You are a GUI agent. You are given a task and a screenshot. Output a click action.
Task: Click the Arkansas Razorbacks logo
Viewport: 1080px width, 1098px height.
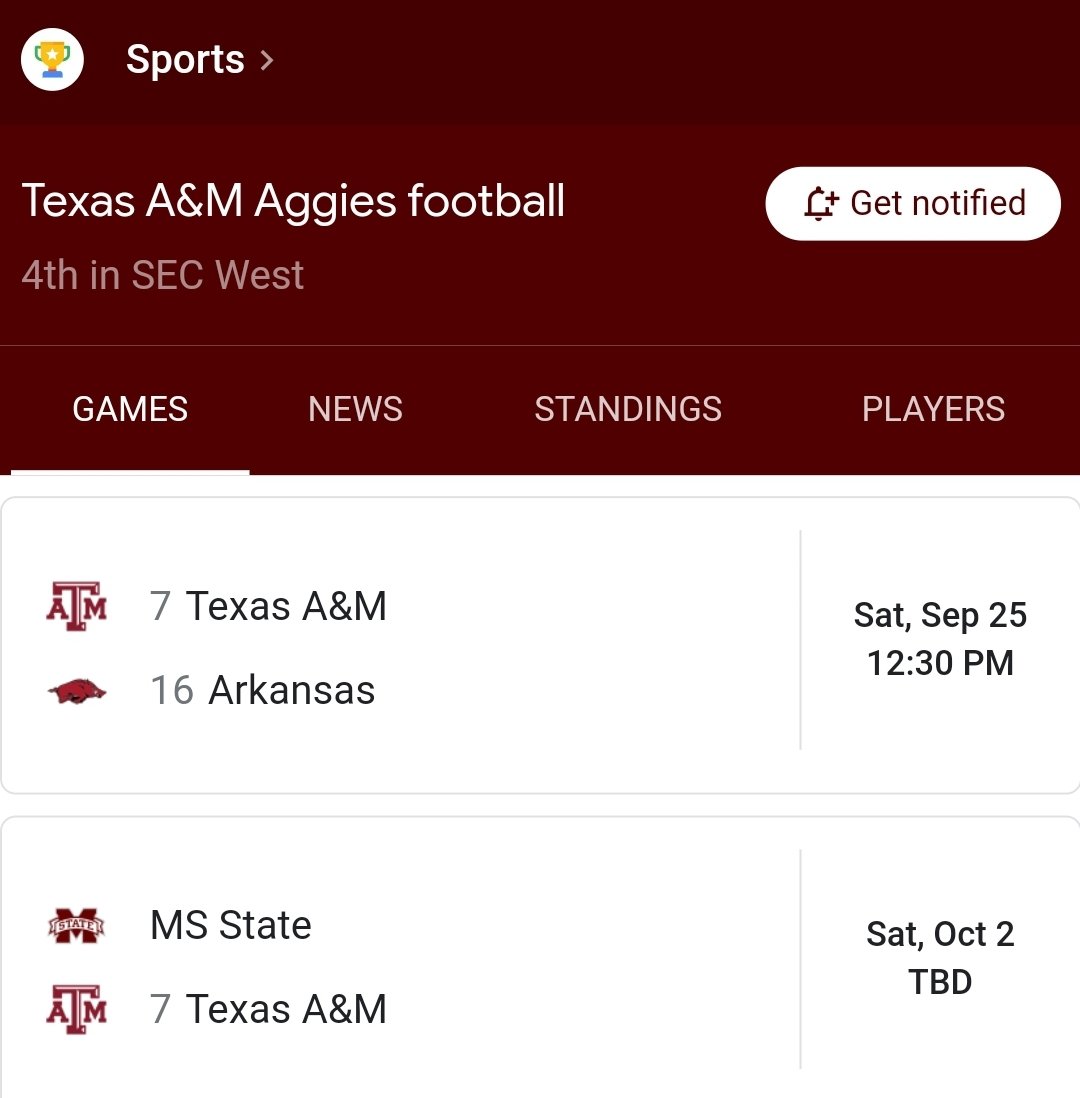pyautogui.click(x=76, y=691)
